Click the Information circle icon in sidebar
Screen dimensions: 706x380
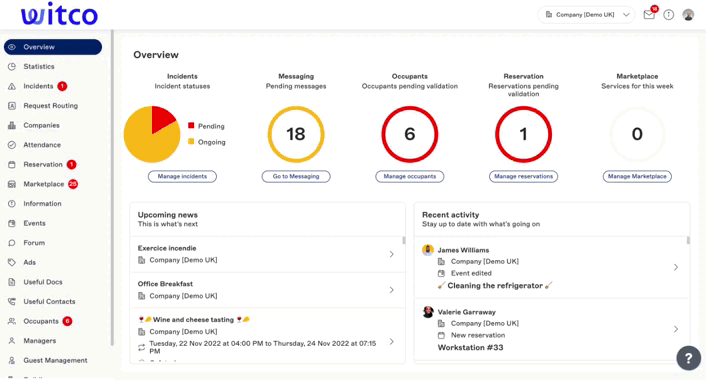pos(12,204)
